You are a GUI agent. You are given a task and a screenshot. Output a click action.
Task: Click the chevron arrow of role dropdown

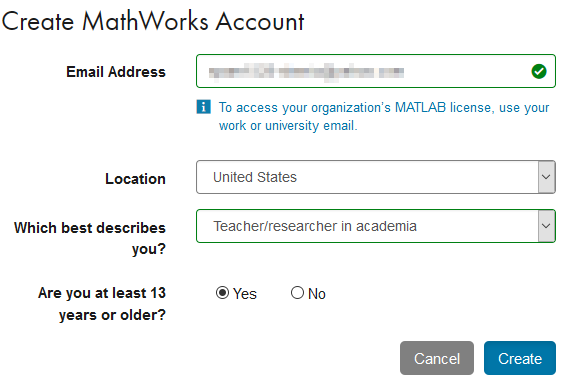click(546, 226)
